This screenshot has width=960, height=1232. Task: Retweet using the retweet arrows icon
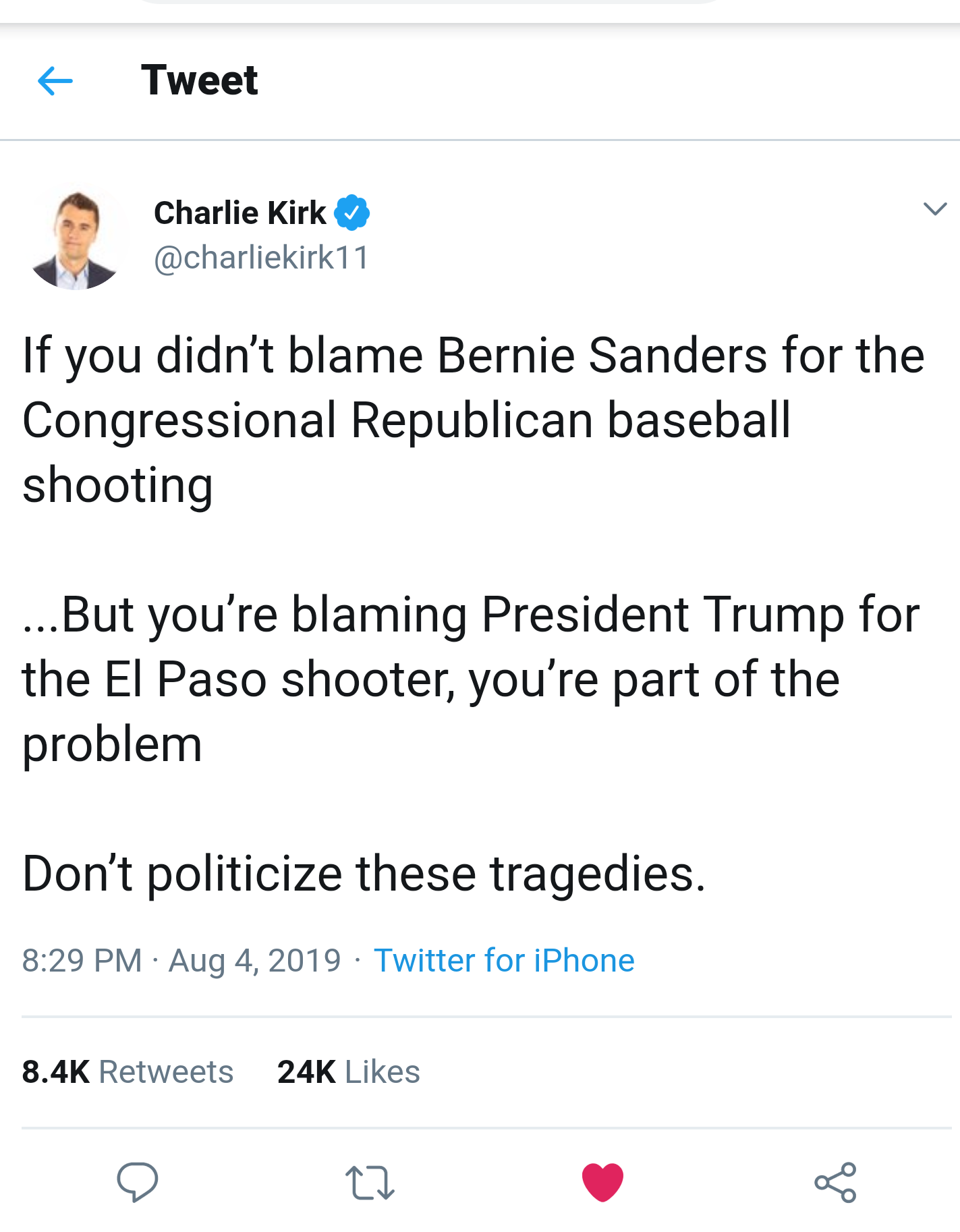coord(370,1183)
